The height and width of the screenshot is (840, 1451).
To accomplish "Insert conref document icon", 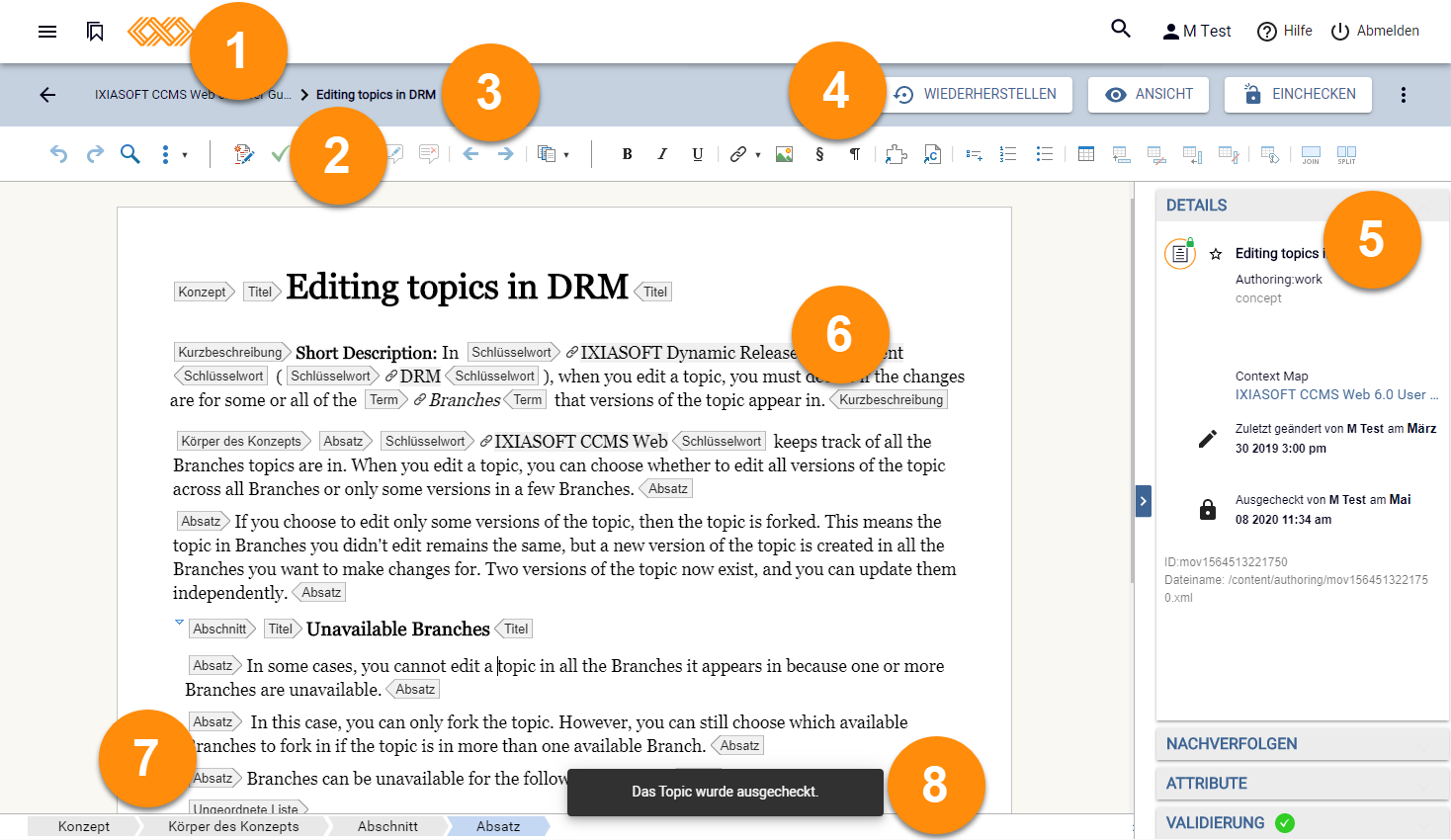I will point(932,154).
